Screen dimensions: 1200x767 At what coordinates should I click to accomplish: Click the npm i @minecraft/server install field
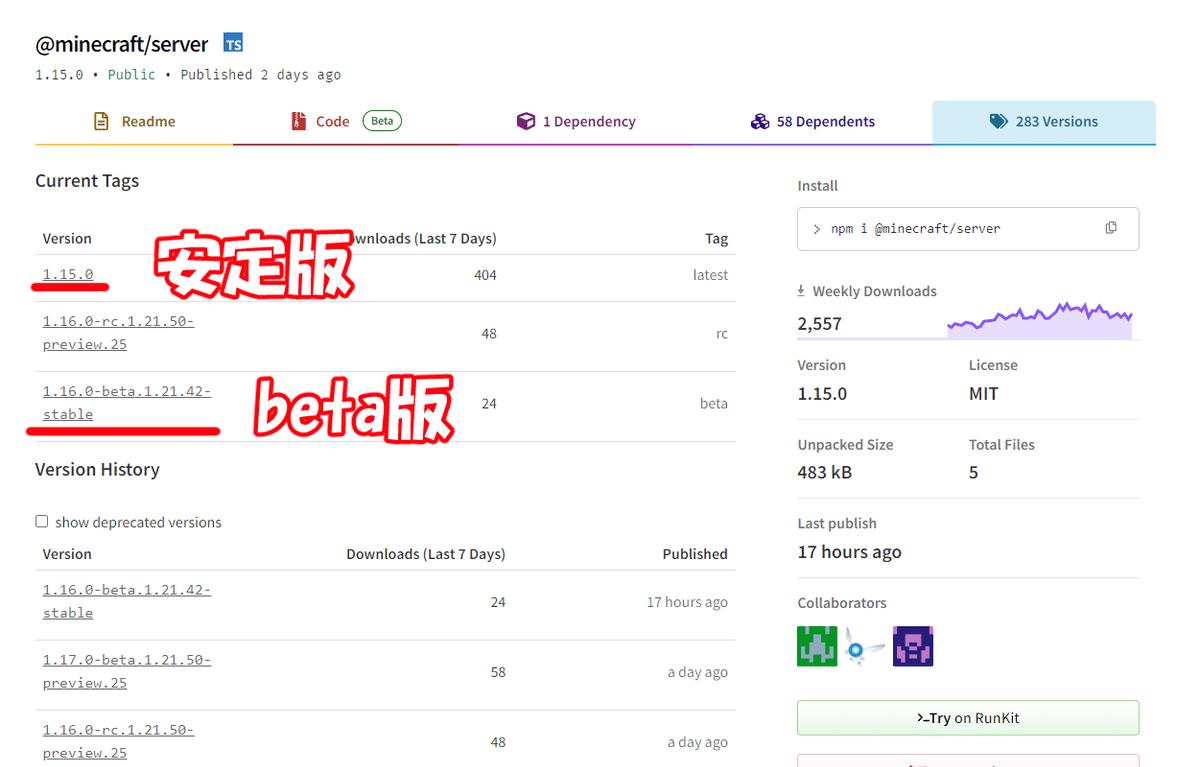point(968,229)
